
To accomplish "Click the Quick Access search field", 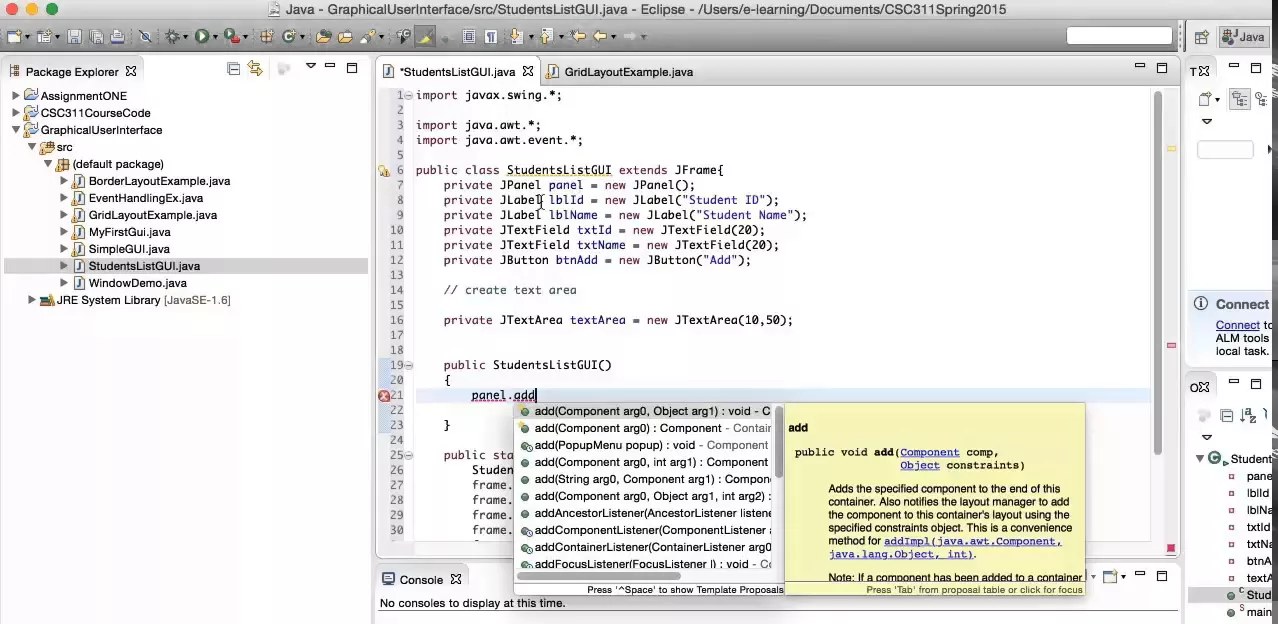I will pos(1119,36).
